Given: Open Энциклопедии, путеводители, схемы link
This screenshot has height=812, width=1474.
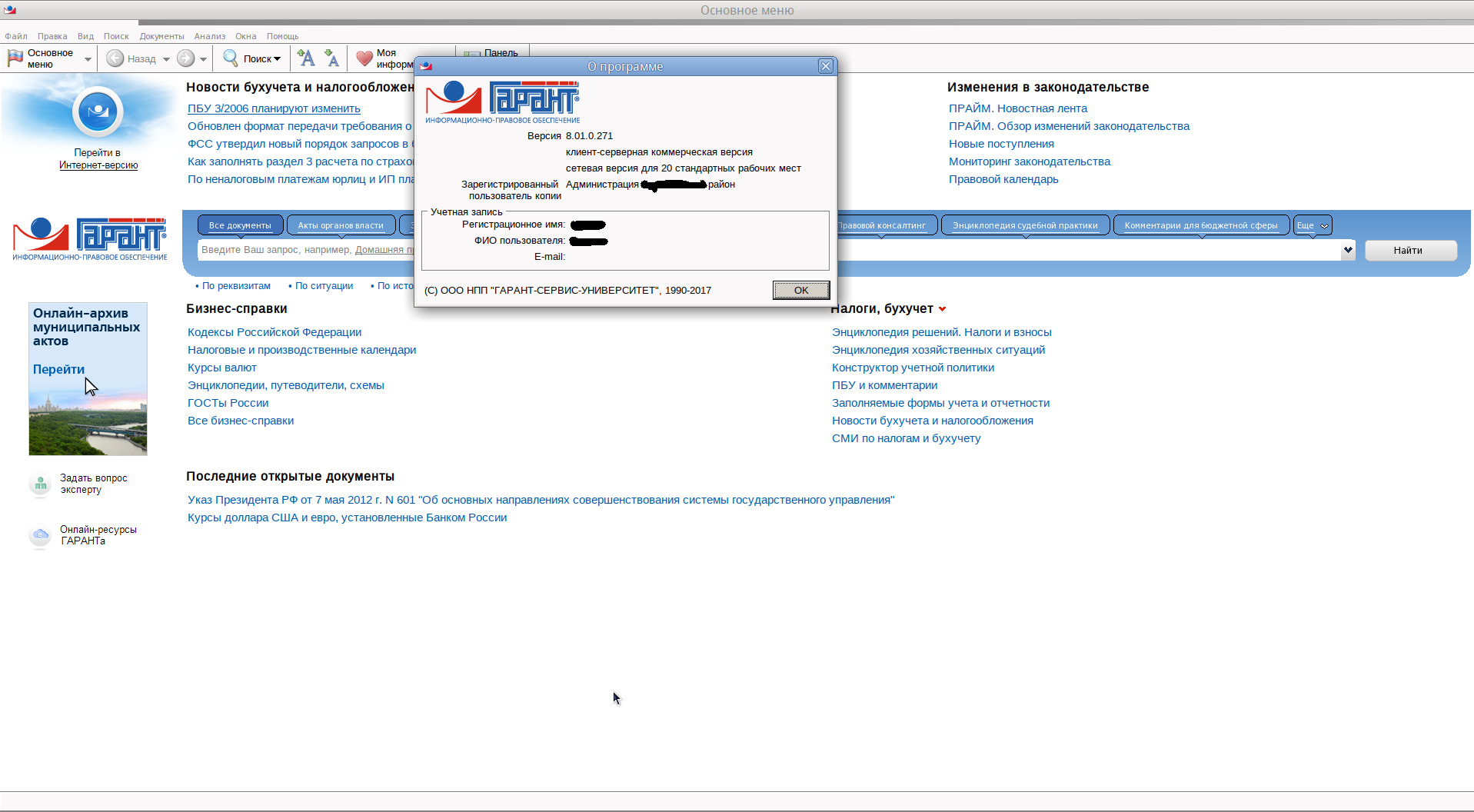Looking at the screenshot, I should pyautogui.click(x=286, y=385).
